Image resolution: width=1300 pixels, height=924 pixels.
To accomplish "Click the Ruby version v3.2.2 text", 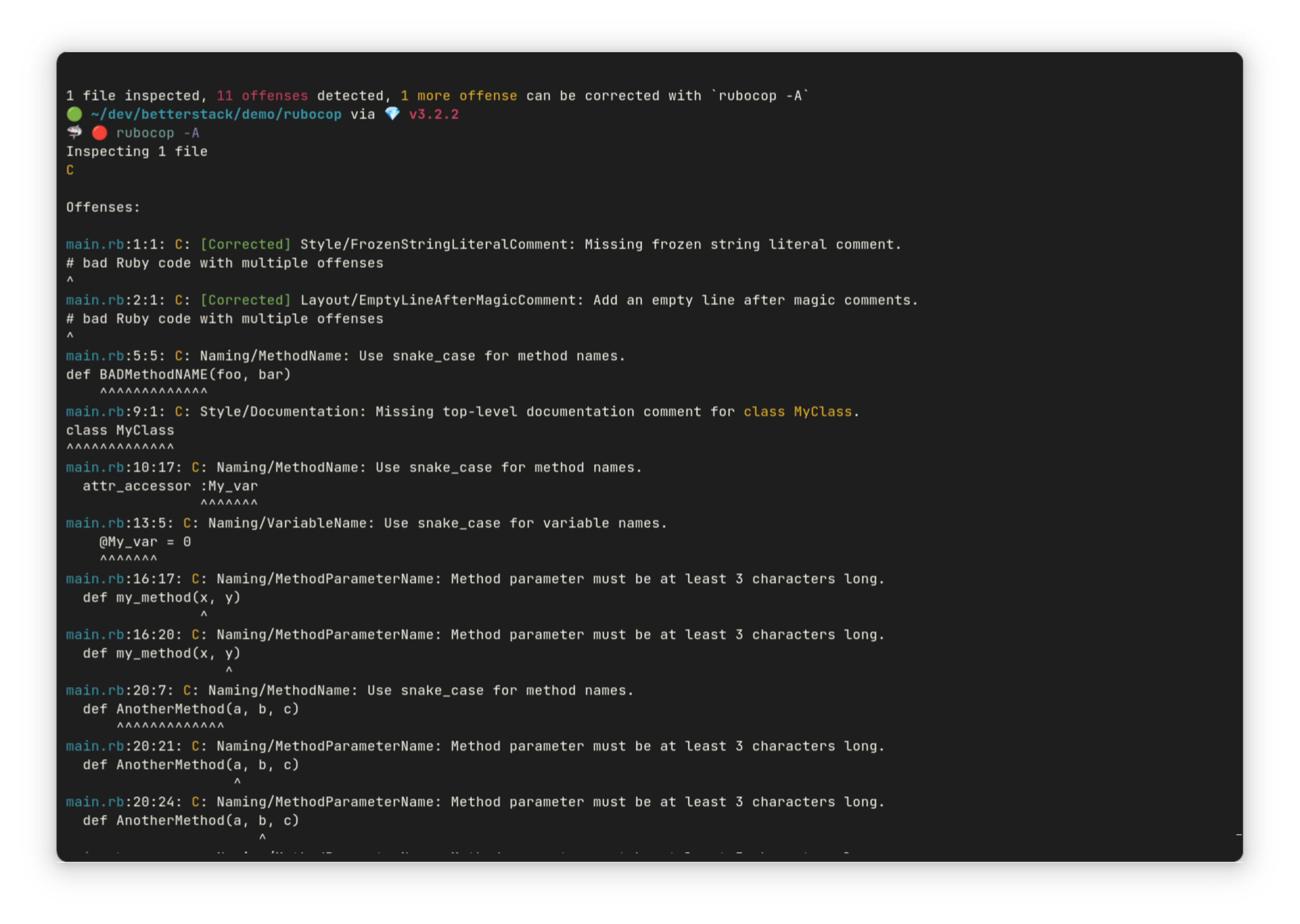I will tap(434, 114).
